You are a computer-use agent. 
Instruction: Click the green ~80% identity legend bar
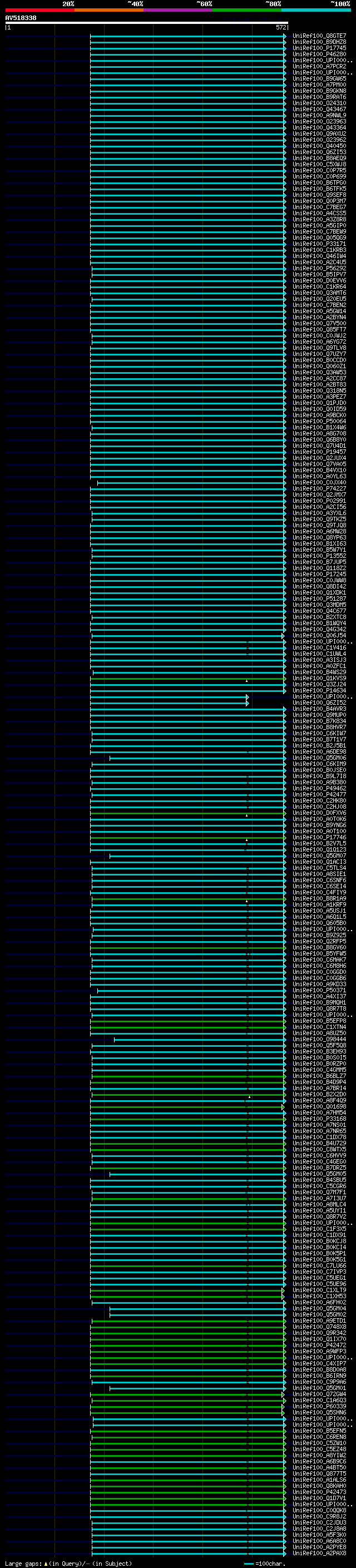247,10
